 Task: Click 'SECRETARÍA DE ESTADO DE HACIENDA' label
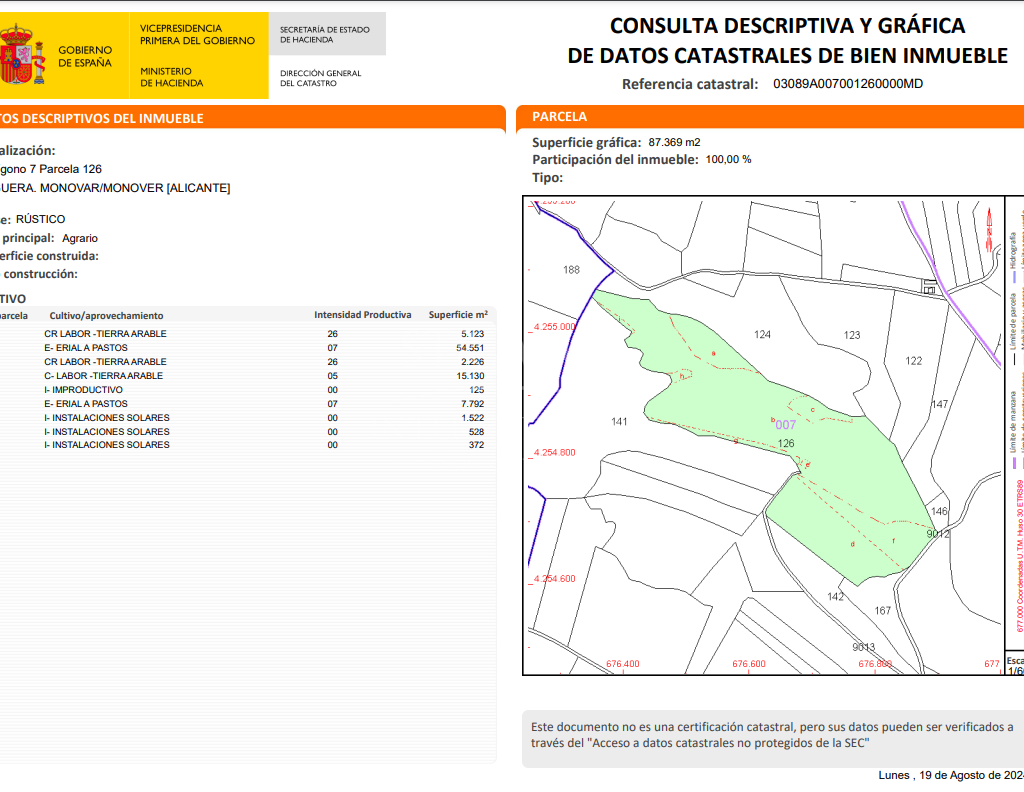pyautogui.click(x=325, y=35)
